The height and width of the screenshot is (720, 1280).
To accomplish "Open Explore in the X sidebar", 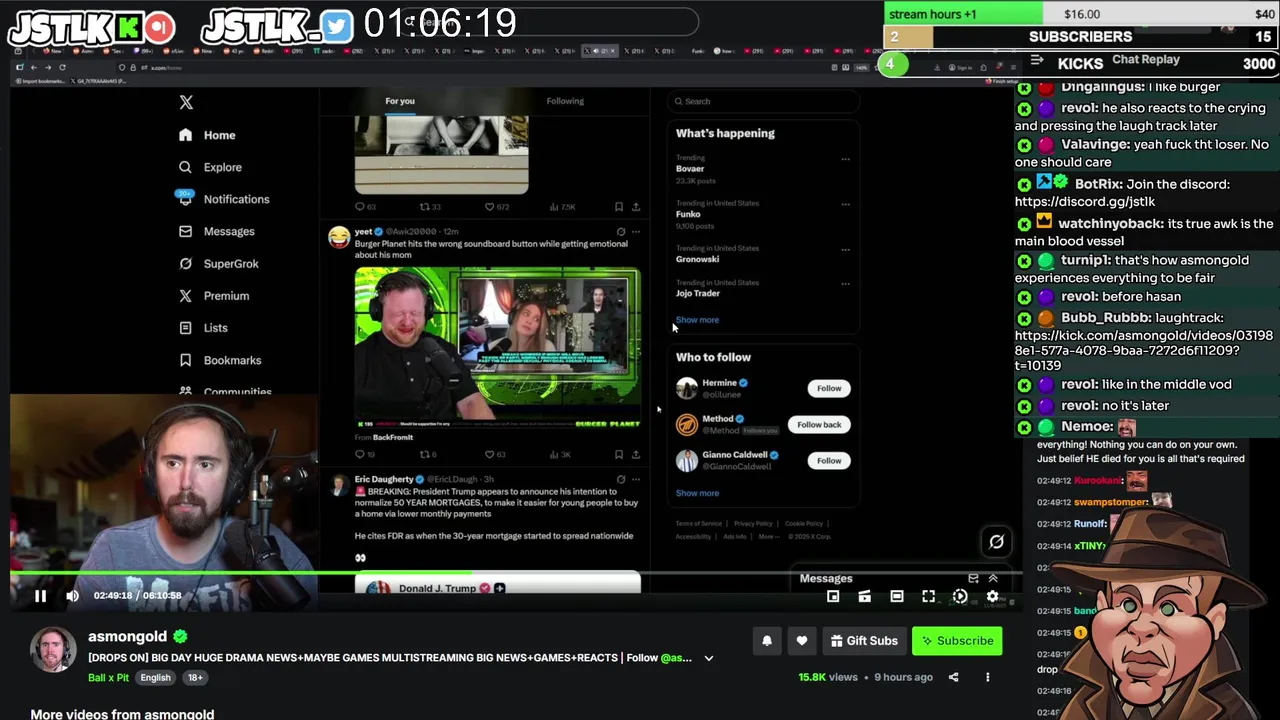I will [x=210, y=167].
